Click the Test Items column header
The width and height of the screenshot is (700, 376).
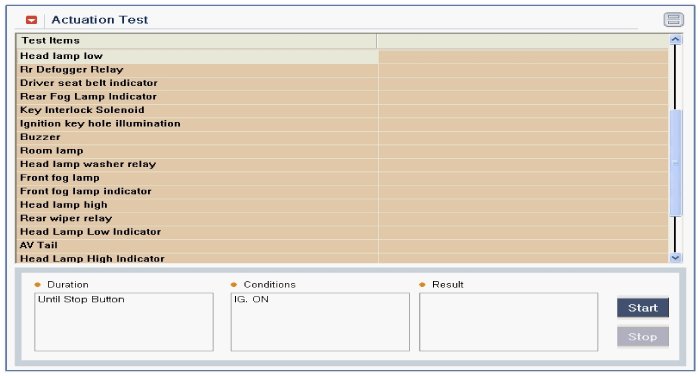(196, 41)
